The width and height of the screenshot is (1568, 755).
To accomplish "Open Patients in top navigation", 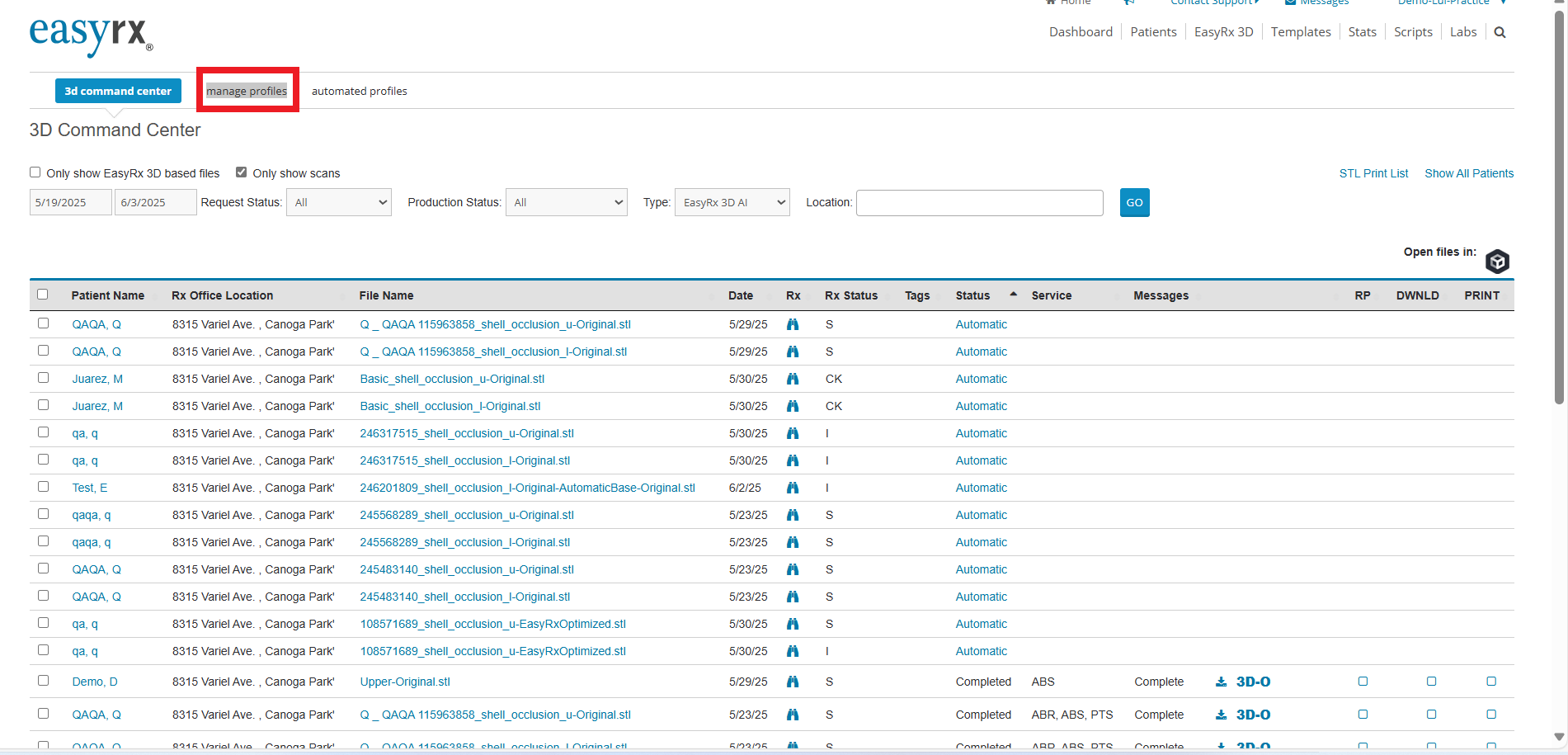I will click(x=1153, y=32).
